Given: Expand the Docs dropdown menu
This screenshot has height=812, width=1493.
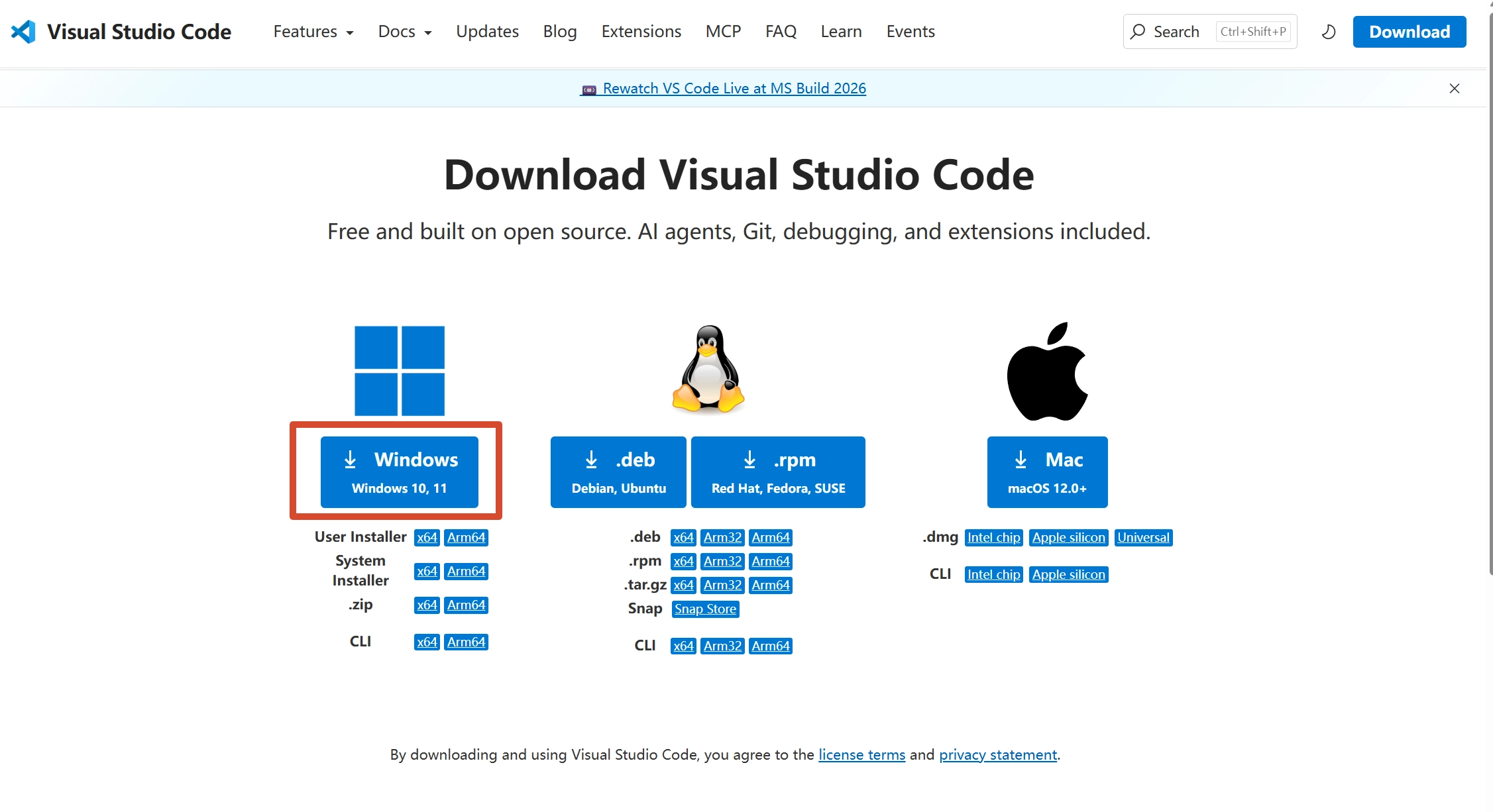Looking at the screenshot, I should [405, 32].
